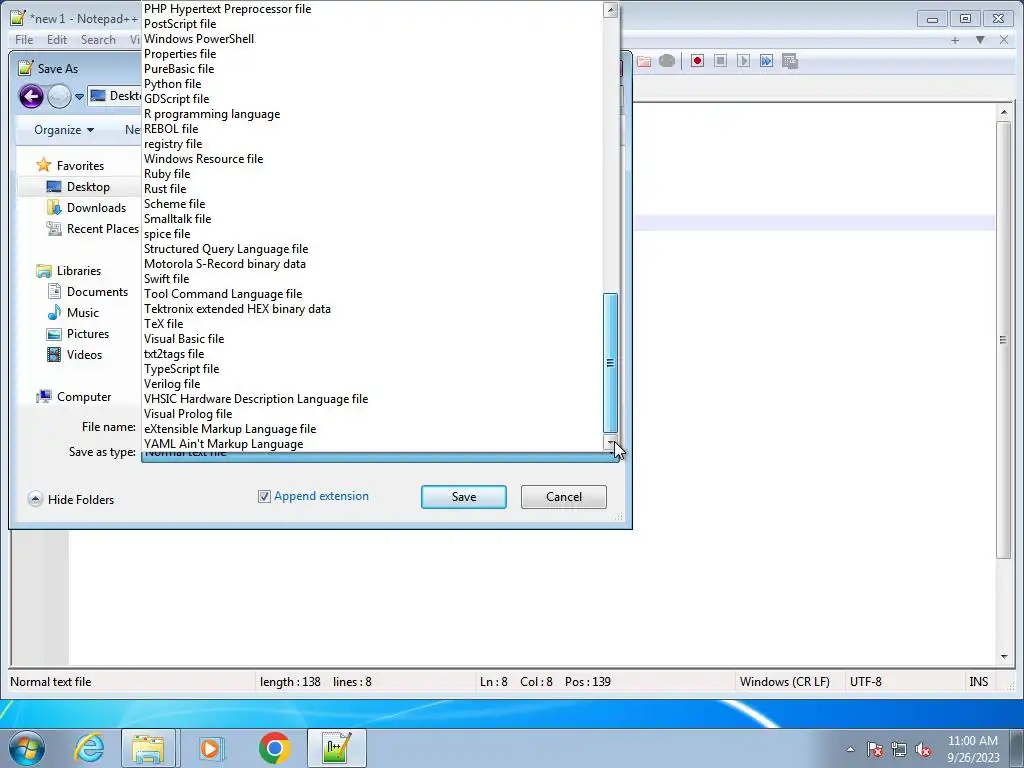Click the Notepad++ tab list dropdown arrow
The image size is (1024, 768).
coord(980,40)
